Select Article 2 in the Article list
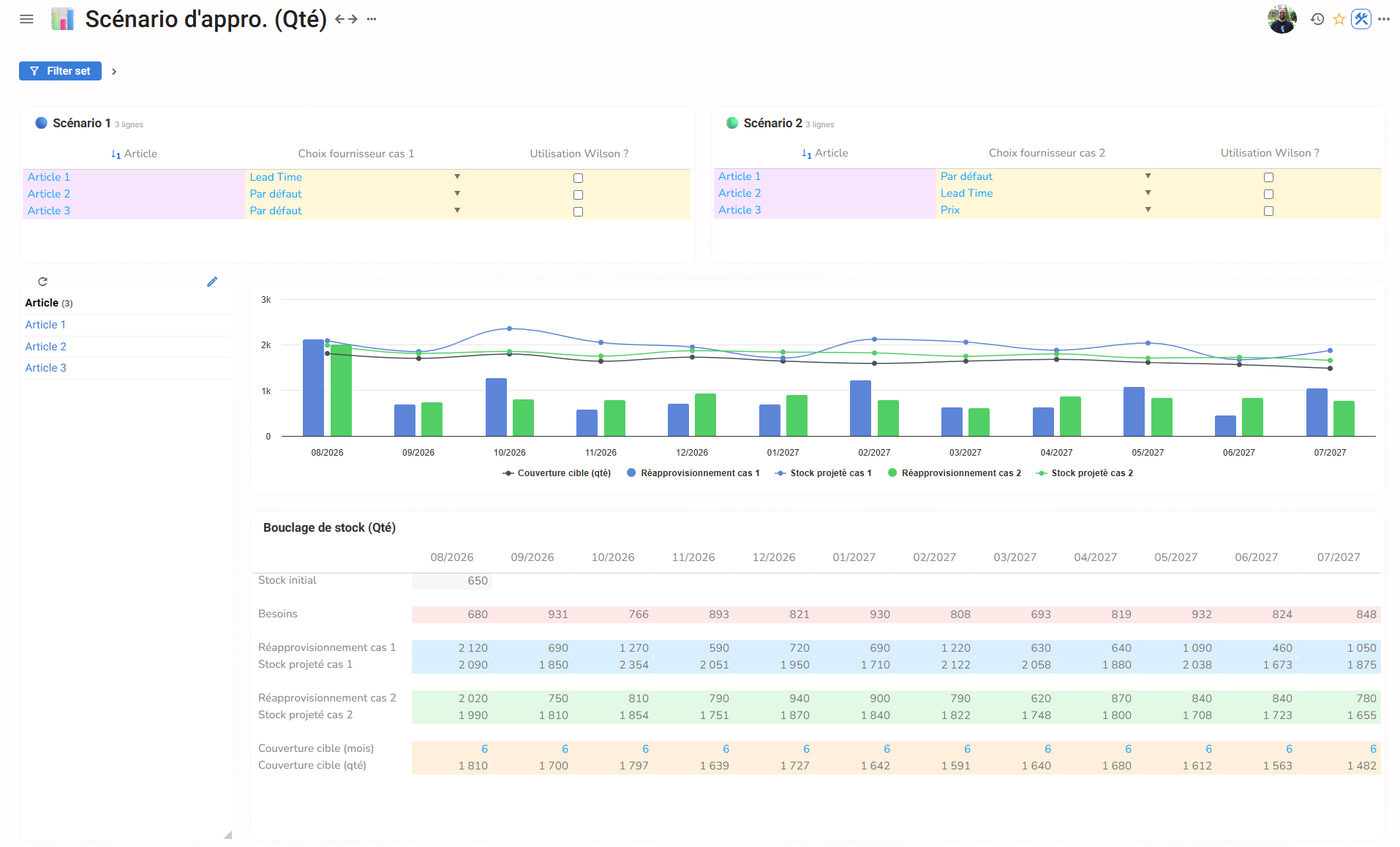The width and height of the screenshot is (1400, 847). (45, 347)
